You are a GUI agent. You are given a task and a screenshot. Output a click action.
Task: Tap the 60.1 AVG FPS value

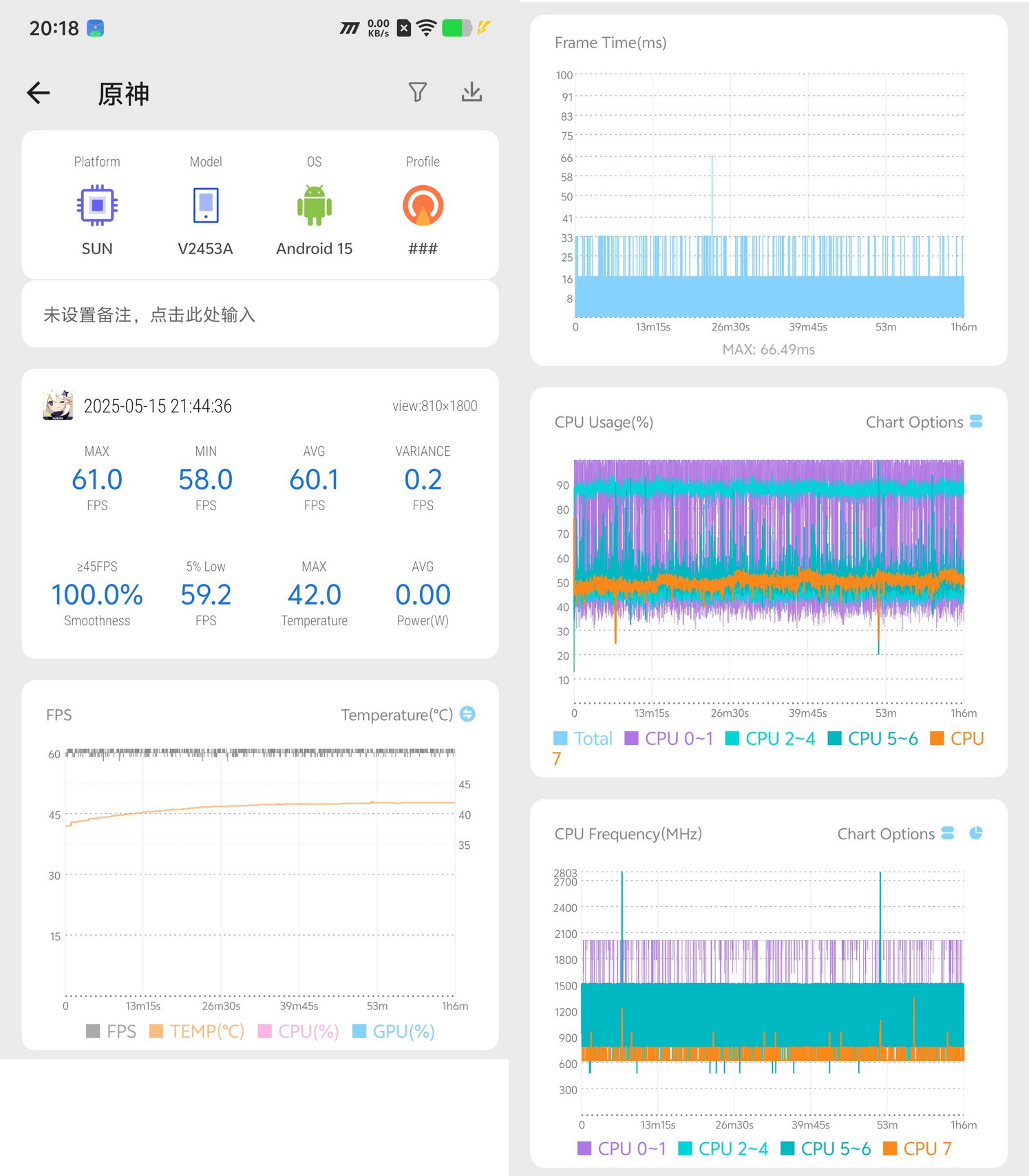coord(315,479)
